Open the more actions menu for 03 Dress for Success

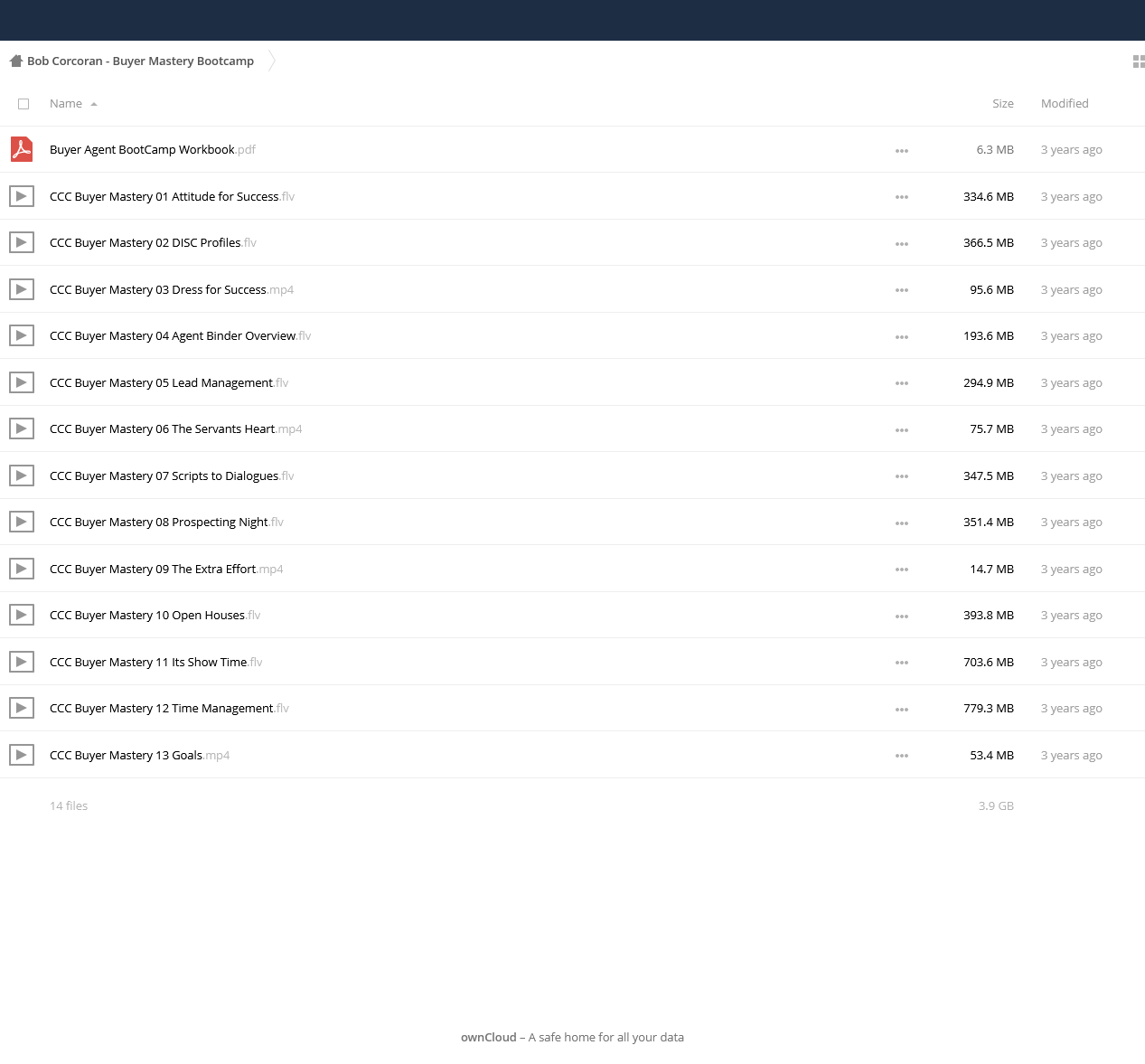pos(902,290)
